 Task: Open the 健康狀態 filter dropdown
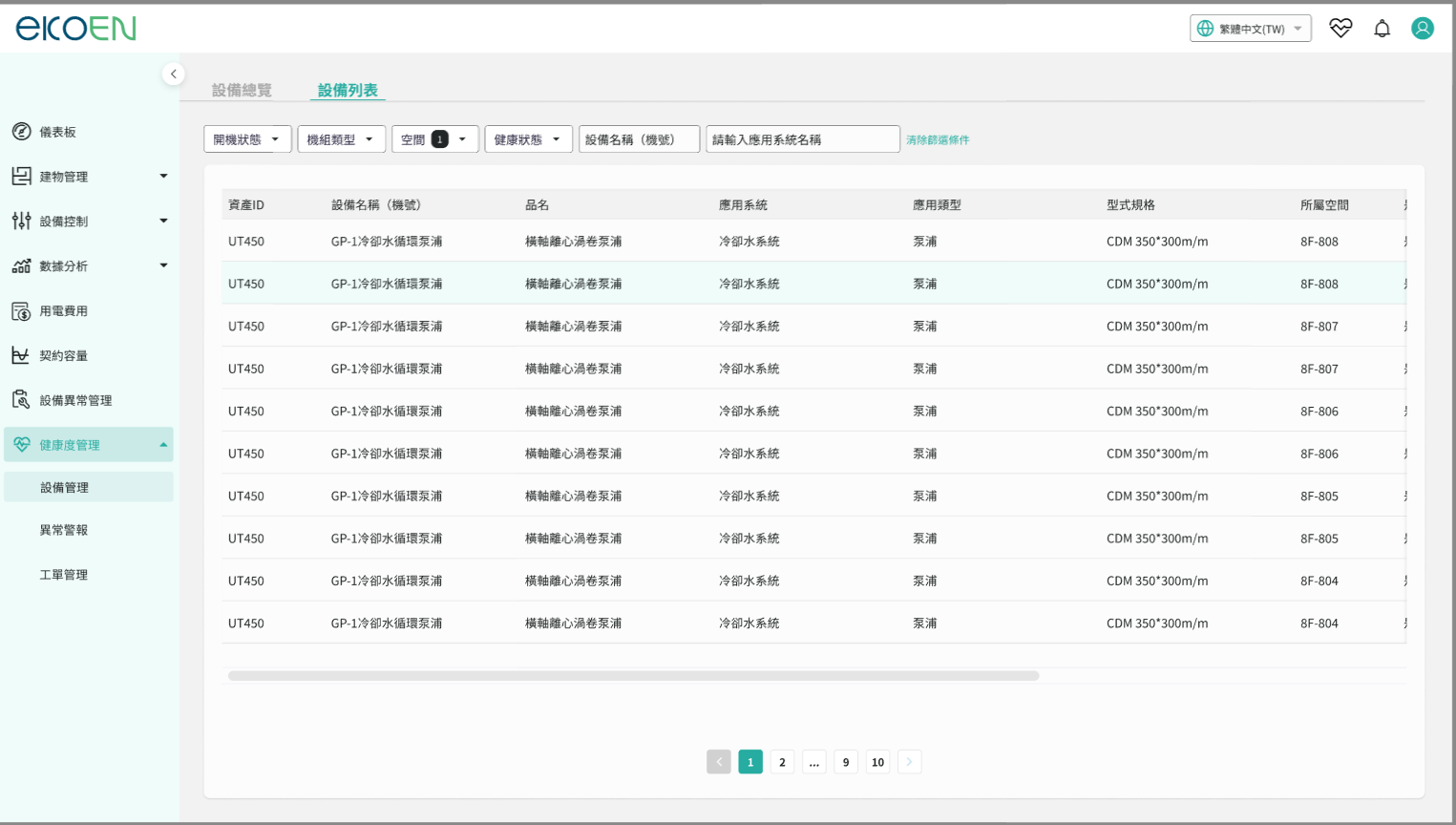click(x=528, y=139)
